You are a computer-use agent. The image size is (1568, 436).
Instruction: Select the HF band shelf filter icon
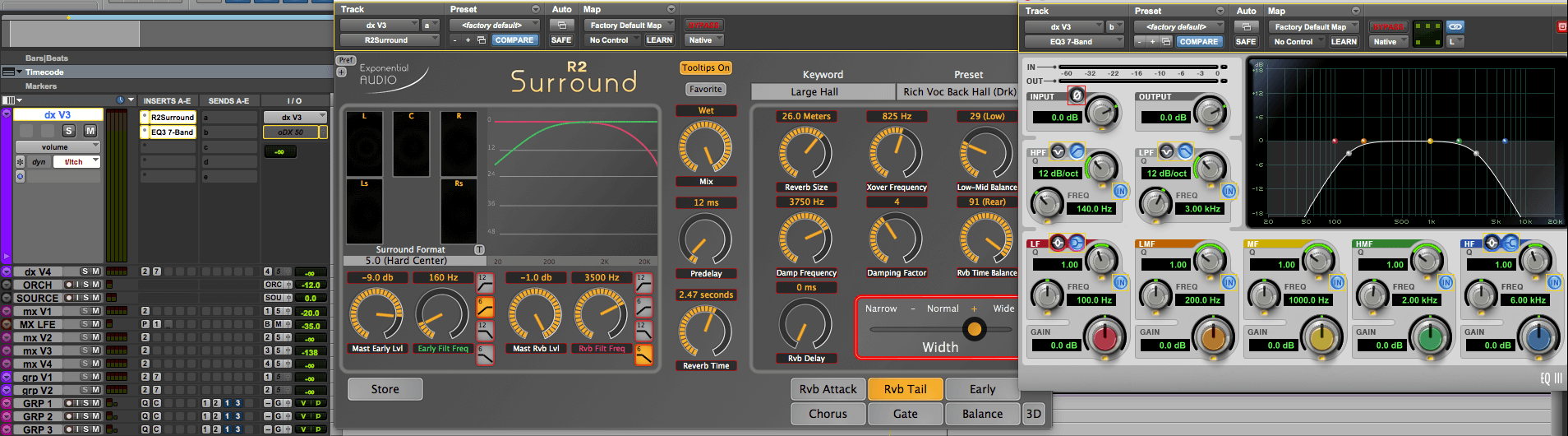pyautogui.click(x=1510, y=243)
